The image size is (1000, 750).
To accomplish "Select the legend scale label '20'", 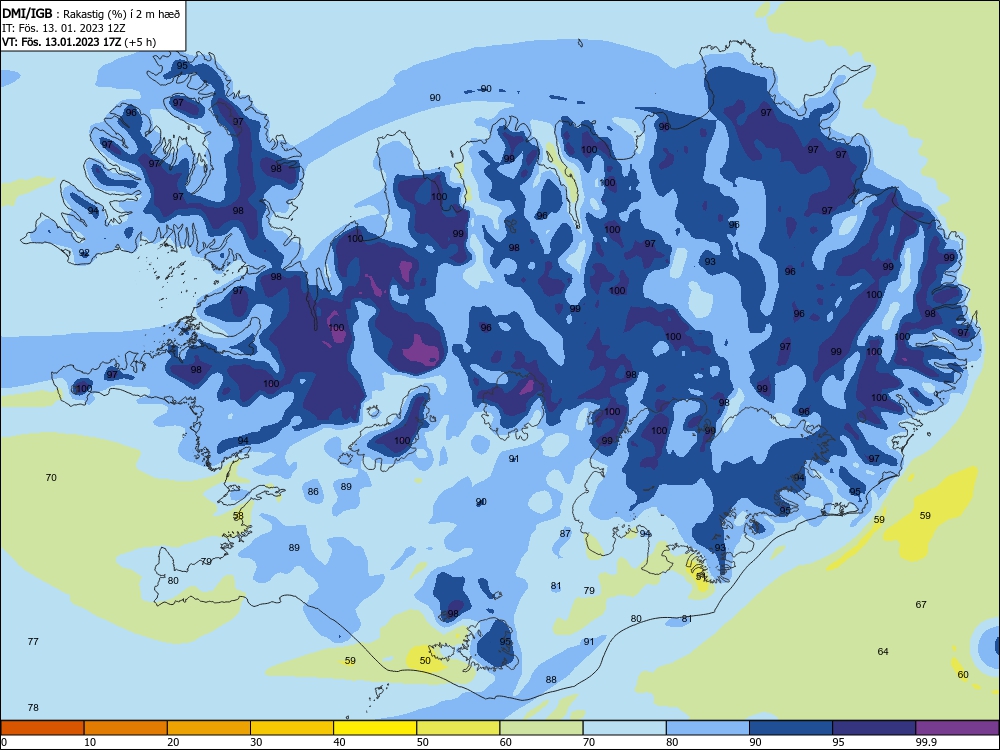I will (173, 742).
